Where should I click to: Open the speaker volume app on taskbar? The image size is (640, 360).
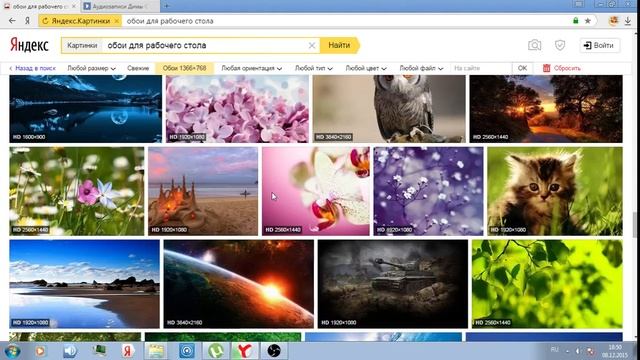coord(70,351)
